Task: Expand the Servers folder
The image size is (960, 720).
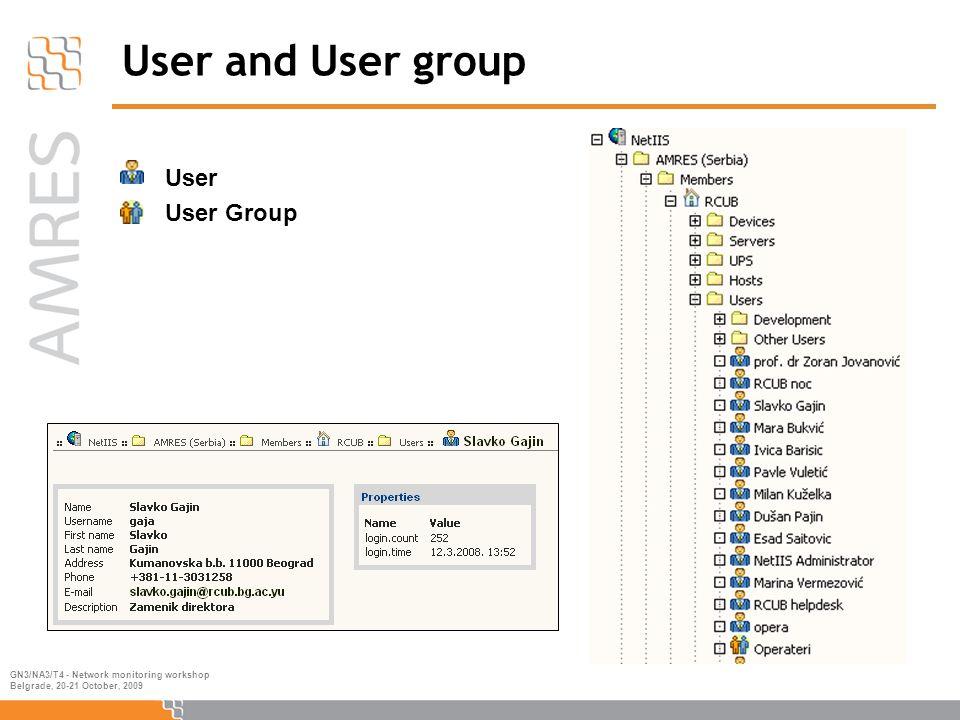Action: [x=695, y=240]
